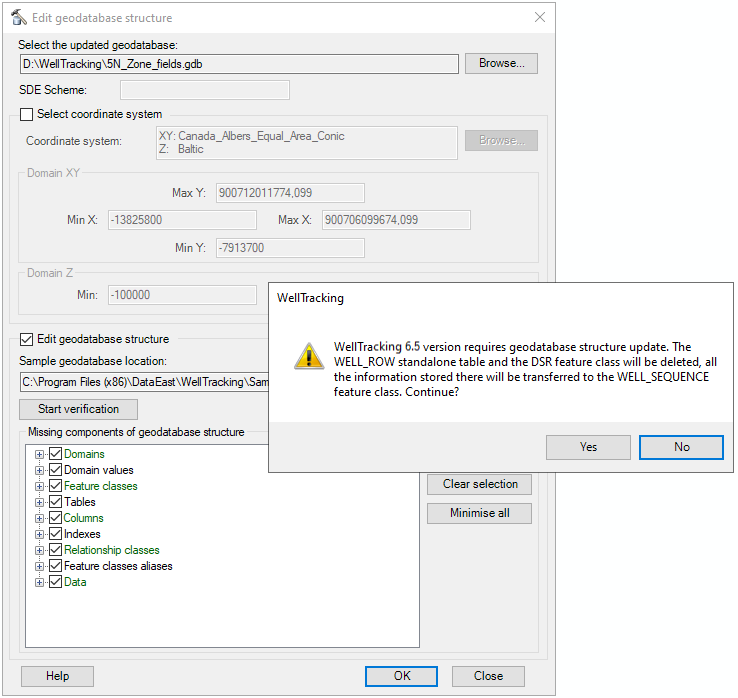Screen dimensions: 738x698
Task: Enable Select coordinate system checkbox
Action: coord(26,114)
